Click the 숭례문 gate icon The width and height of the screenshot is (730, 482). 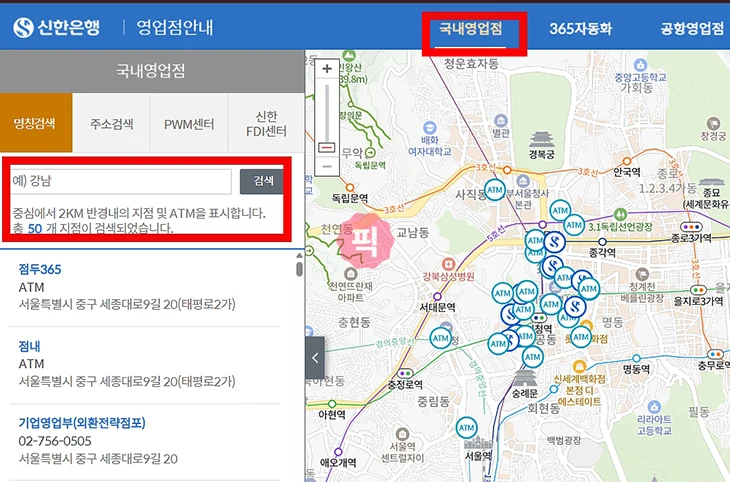(525, 378)
